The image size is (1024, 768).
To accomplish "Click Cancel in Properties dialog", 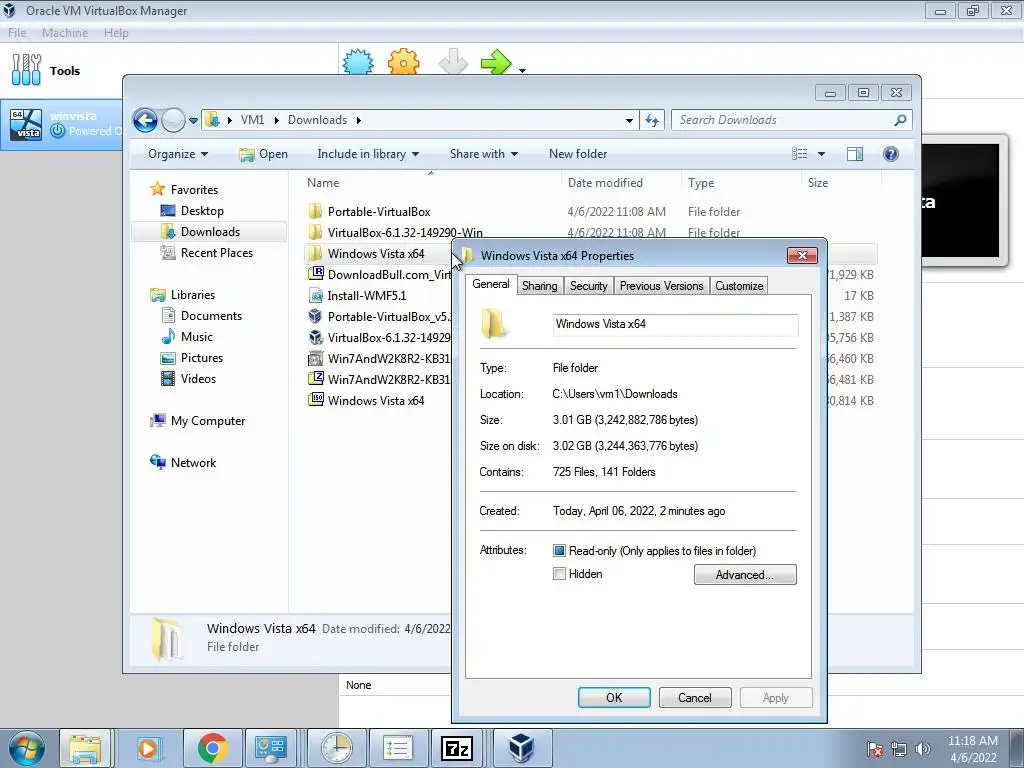I will point(695,697).
